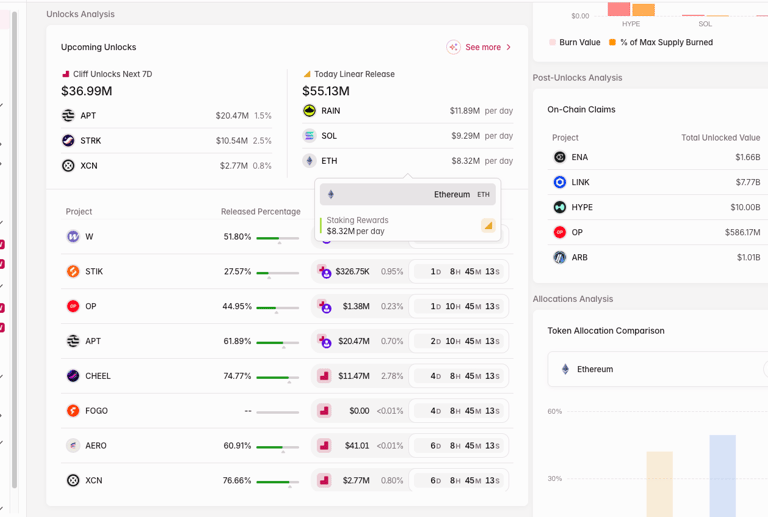Click the $9.29M per day SOL value
The height and width of the screenshot is (517, 768).
(482, 136)
